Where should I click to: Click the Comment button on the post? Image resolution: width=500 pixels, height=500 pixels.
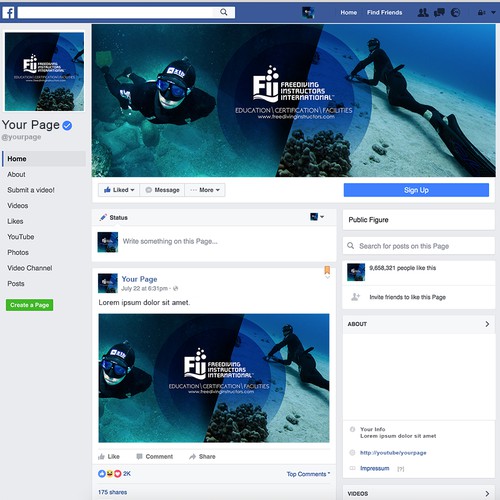coord(154,456)
